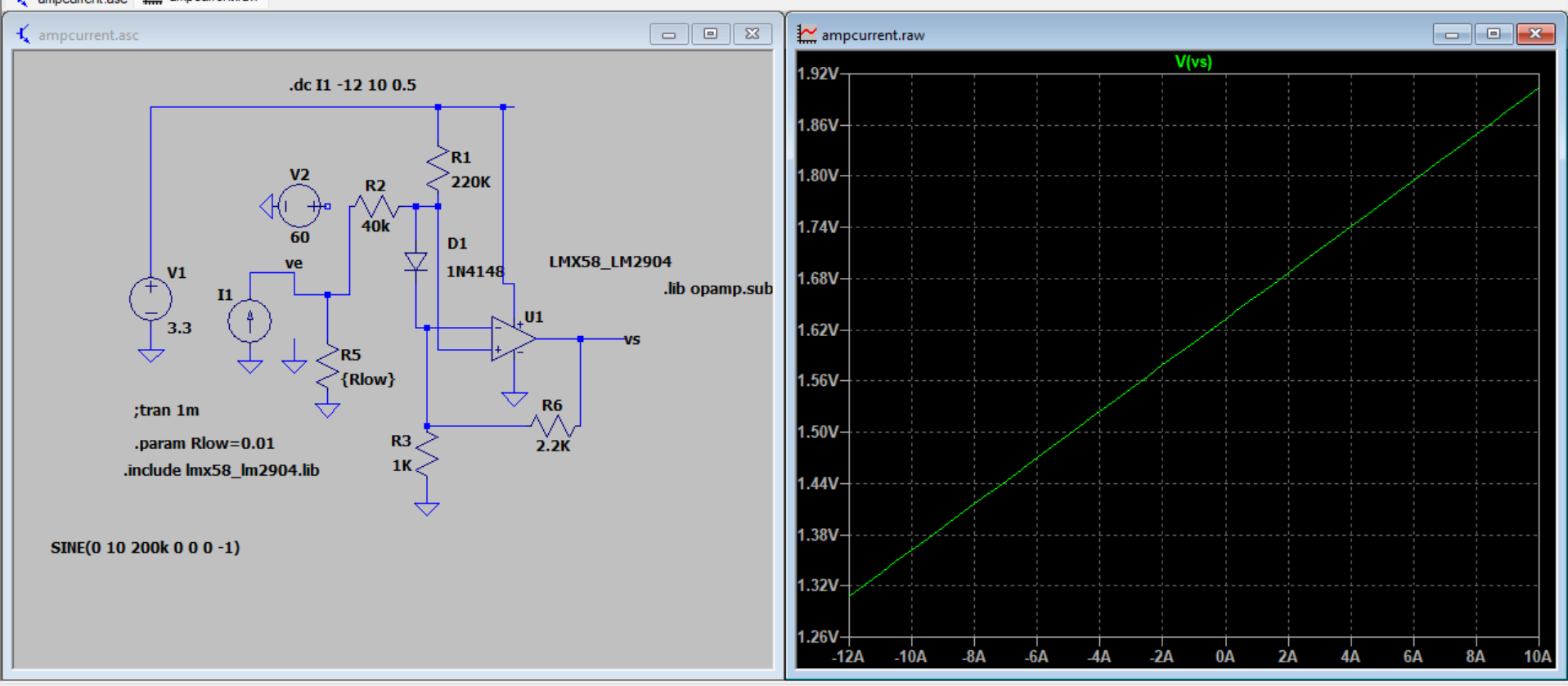
Task: Select the .param Rlow=0.01 directive
Action: point(204,443)
